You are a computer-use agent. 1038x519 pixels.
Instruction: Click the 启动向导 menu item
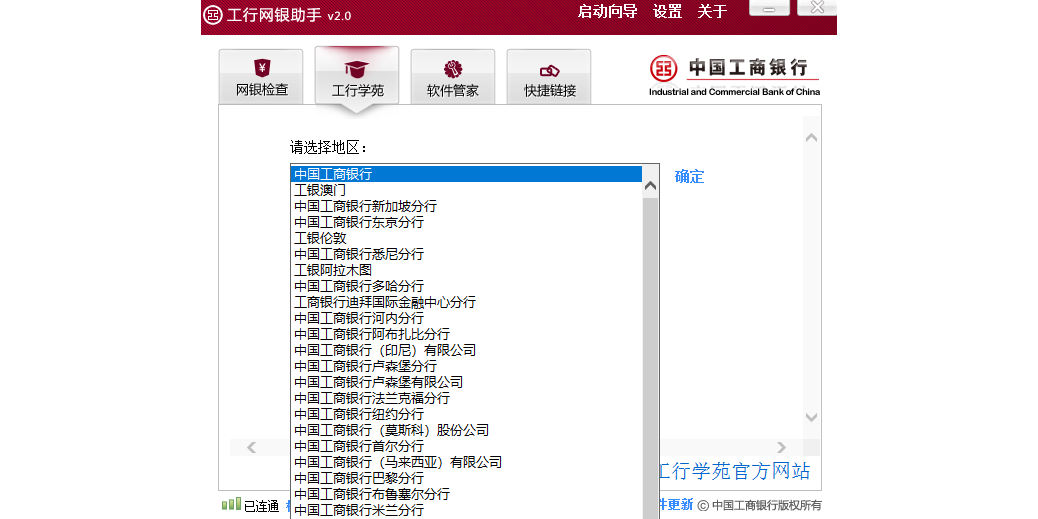[x=607, y=11]
